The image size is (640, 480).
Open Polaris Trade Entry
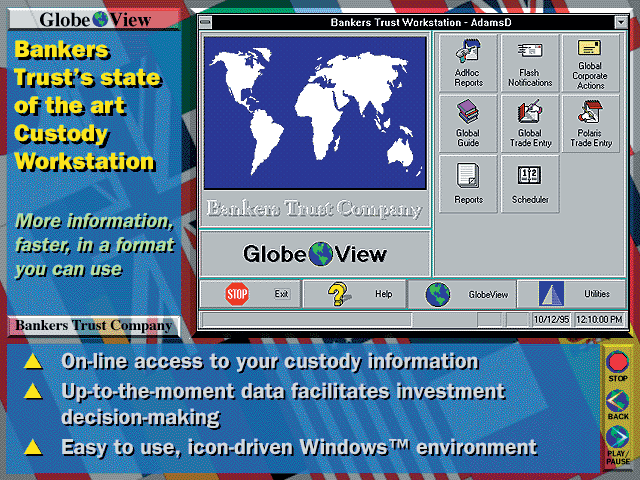tap(590, 123)
